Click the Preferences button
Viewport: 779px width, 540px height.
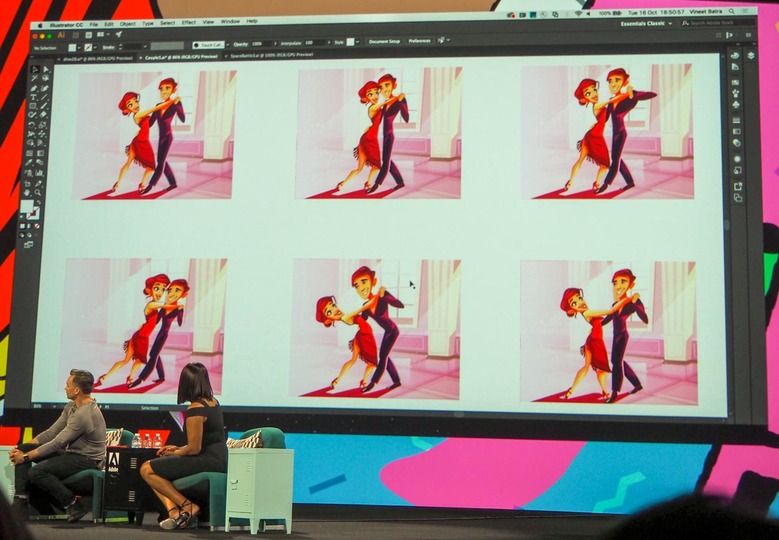420,41
